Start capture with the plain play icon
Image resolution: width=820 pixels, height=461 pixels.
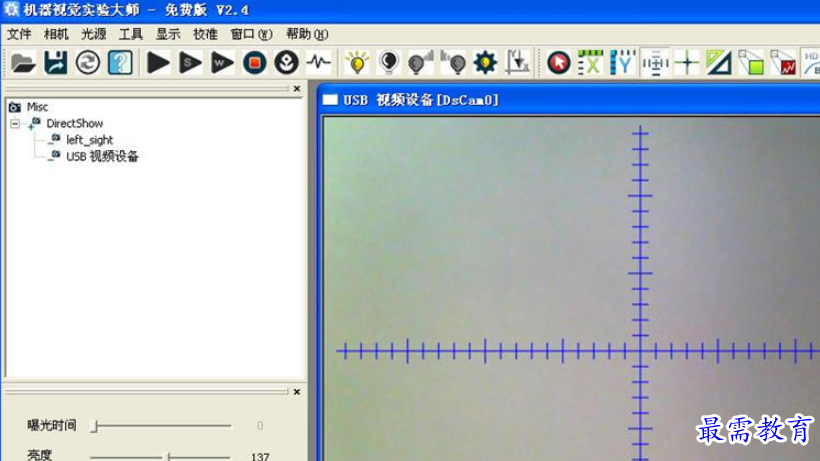[x=158, y=63]
